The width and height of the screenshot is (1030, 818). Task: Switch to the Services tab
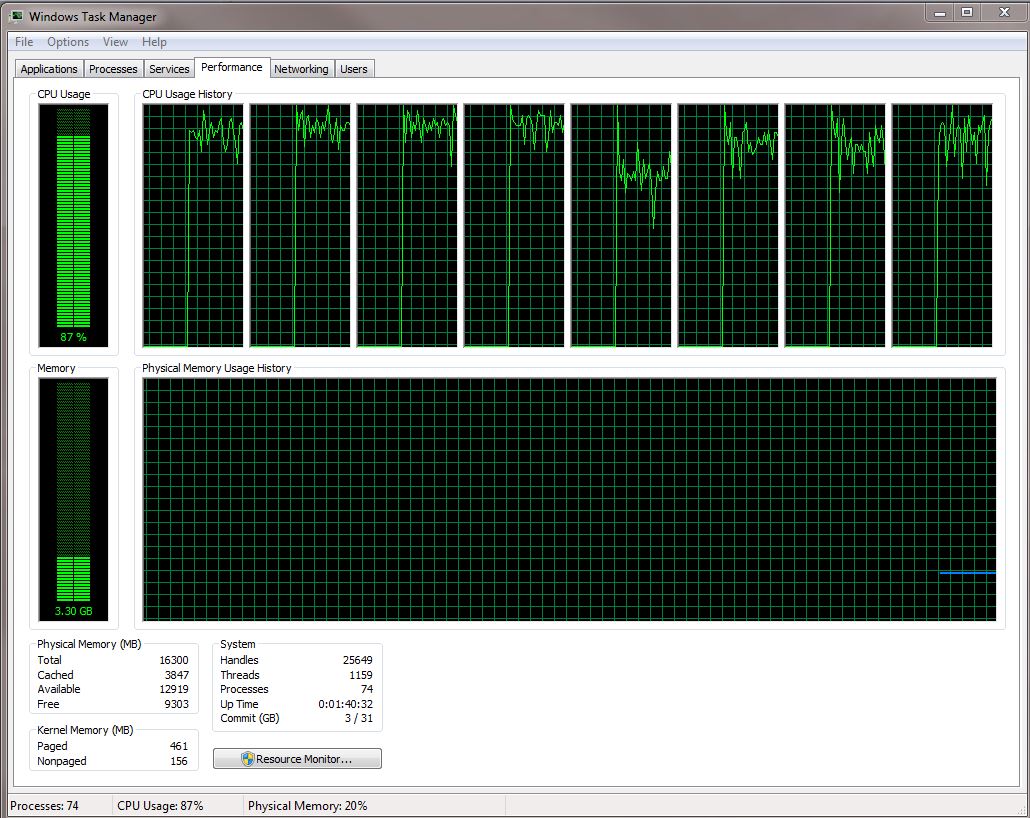[x=169, y=69]
